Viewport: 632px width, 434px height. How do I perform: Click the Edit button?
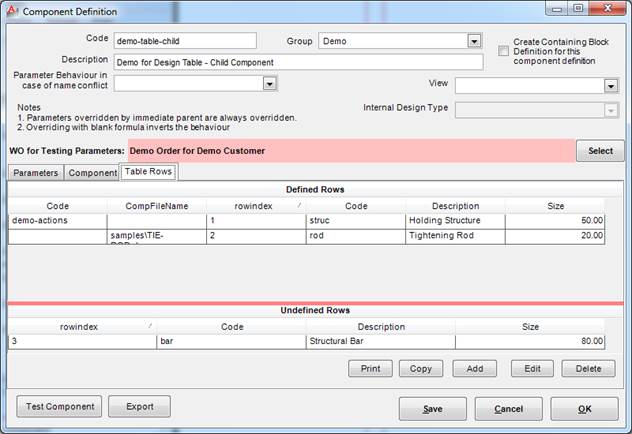click(532, 368)
